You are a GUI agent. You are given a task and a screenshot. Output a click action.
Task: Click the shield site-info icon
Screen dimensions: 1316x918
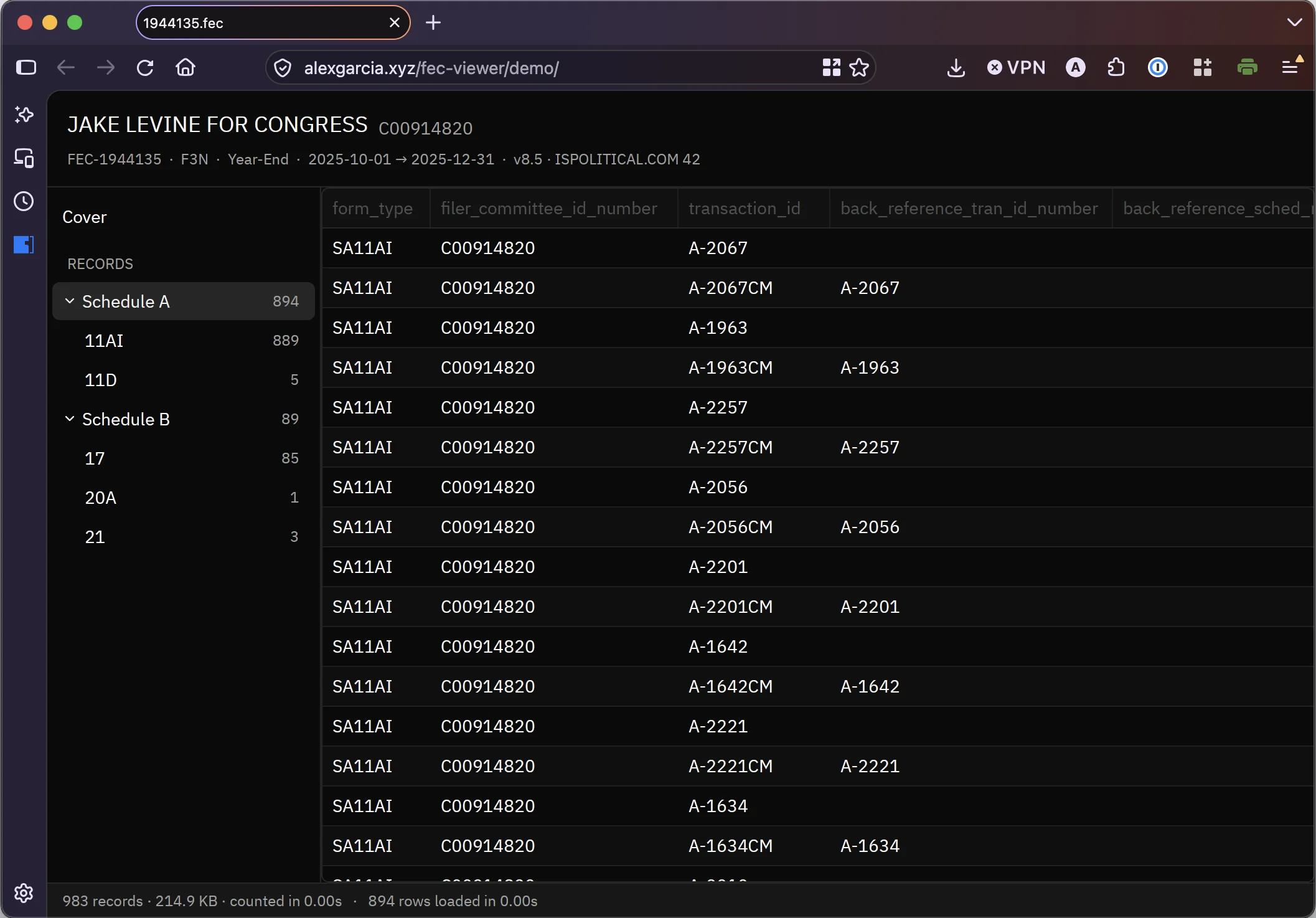283,68
